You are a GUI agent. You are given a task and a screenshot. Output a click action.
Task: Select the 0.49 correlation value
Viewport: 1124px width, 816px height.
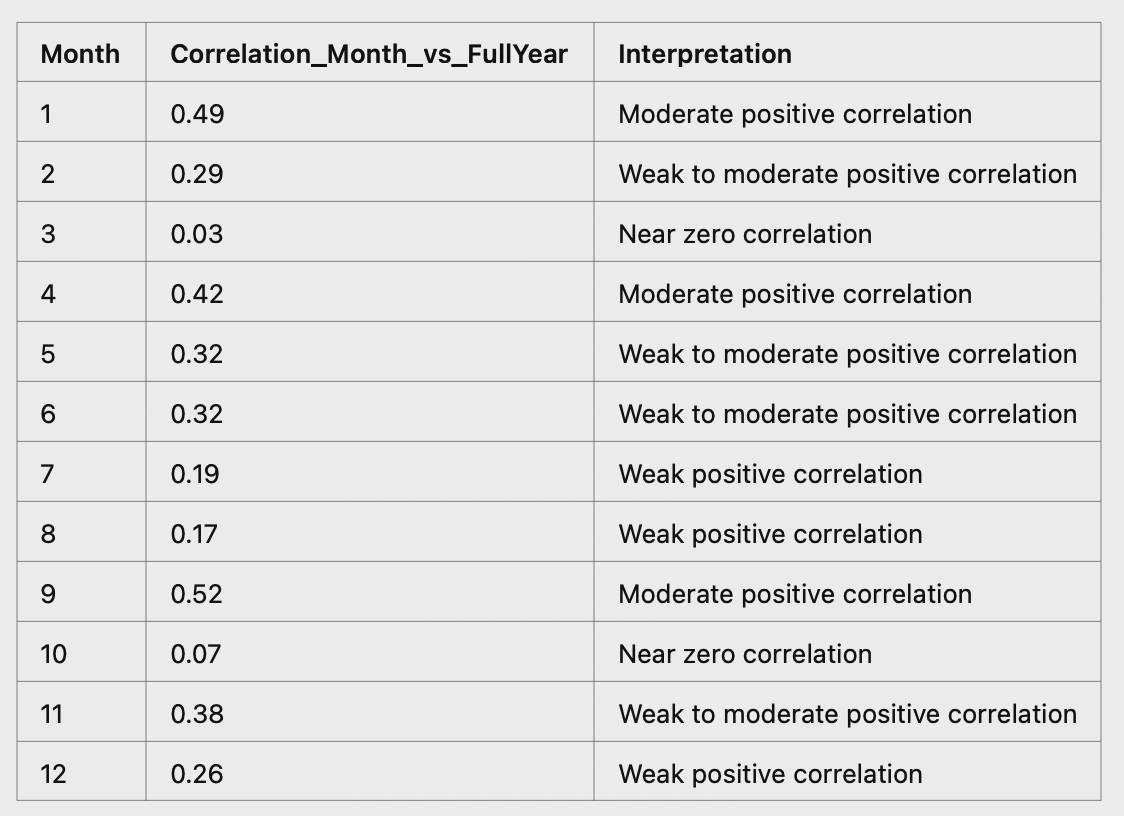[197, 114]
